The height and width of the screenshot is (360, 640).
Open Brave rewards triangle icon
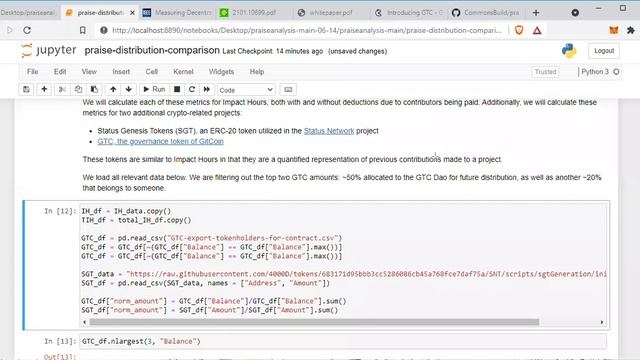click(537, 30)
